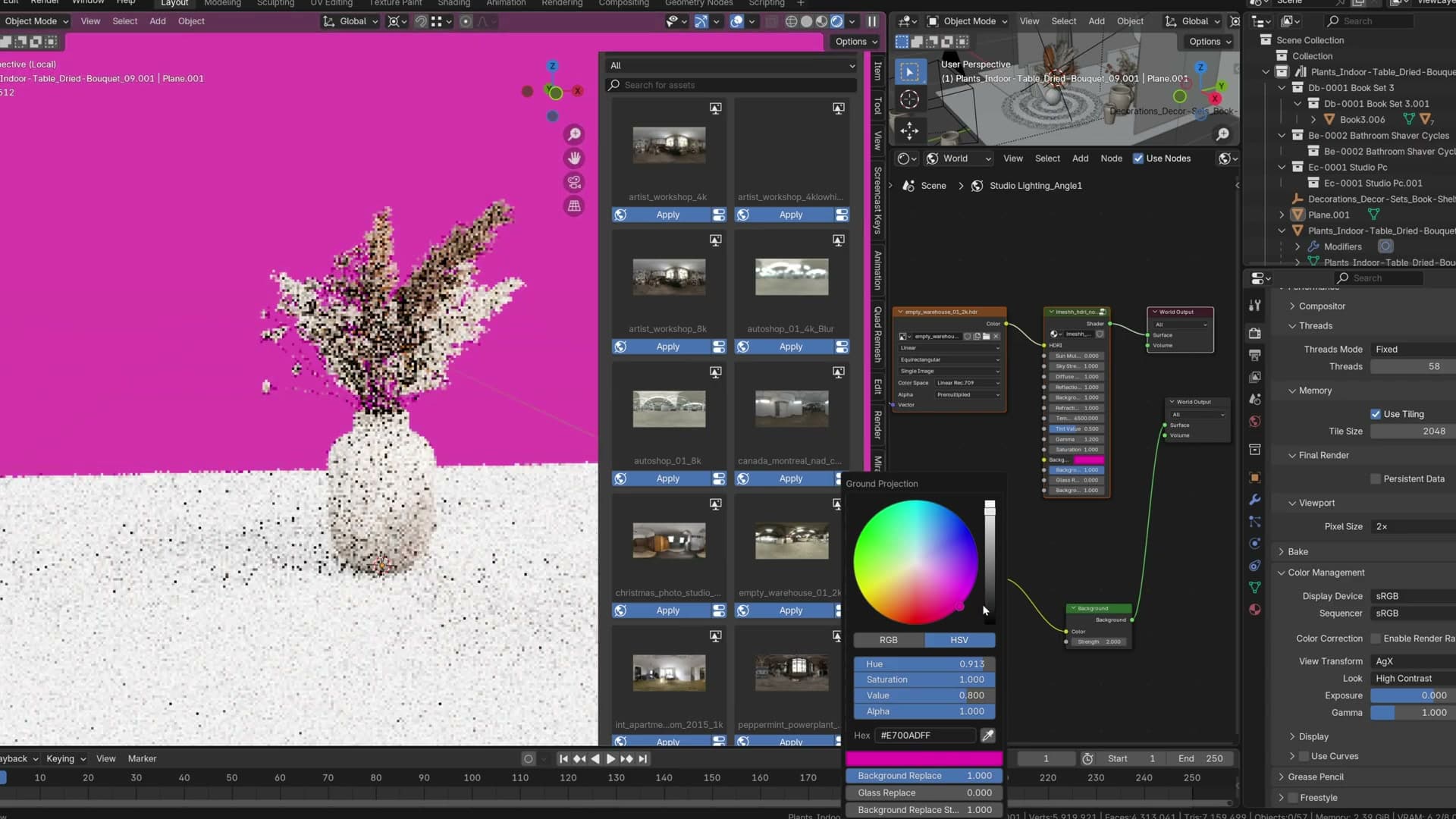This screenshot has height=819, width=1456.
Task: Zoom the main viewport with the magnifier icon
Action: pyautogui.click(x=574, y=135)
